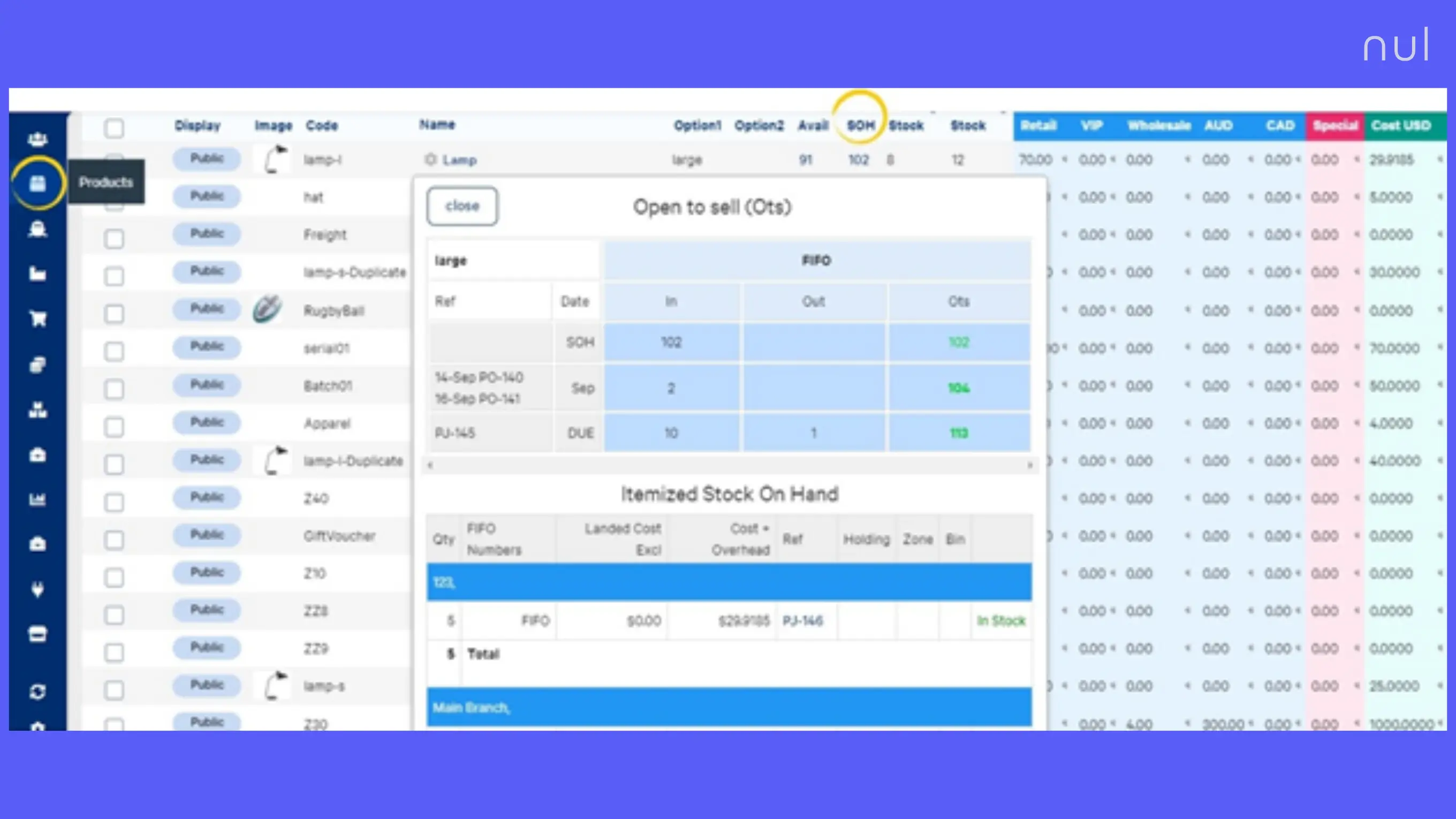The image size is (1456, 819).
Task: Check the Z10 row checkbox
Action: 114,577
